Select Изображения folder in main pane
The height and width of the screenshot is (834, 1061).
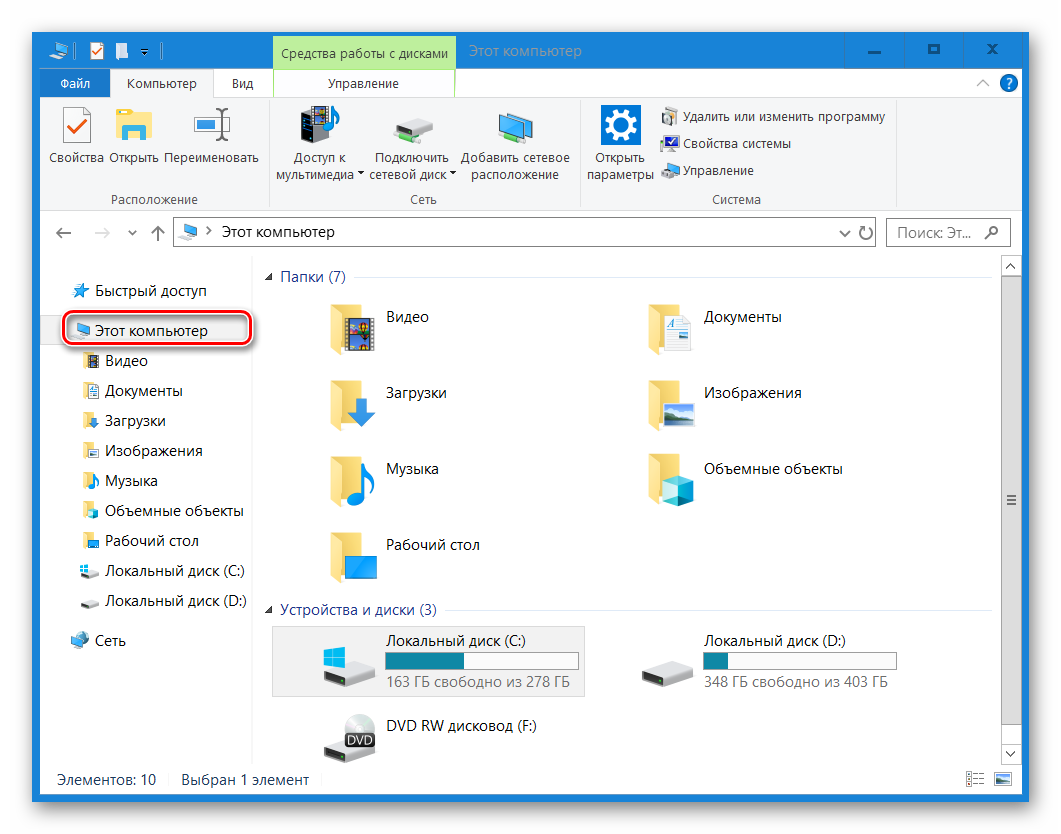[x=724, y=404]
